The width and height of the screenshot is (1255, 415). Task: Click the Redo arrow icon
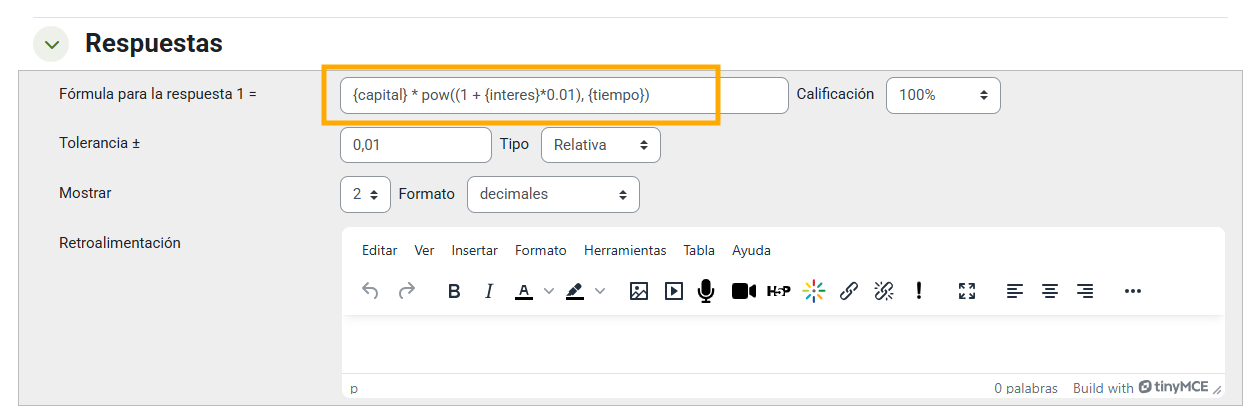click(x=406, y=291)
